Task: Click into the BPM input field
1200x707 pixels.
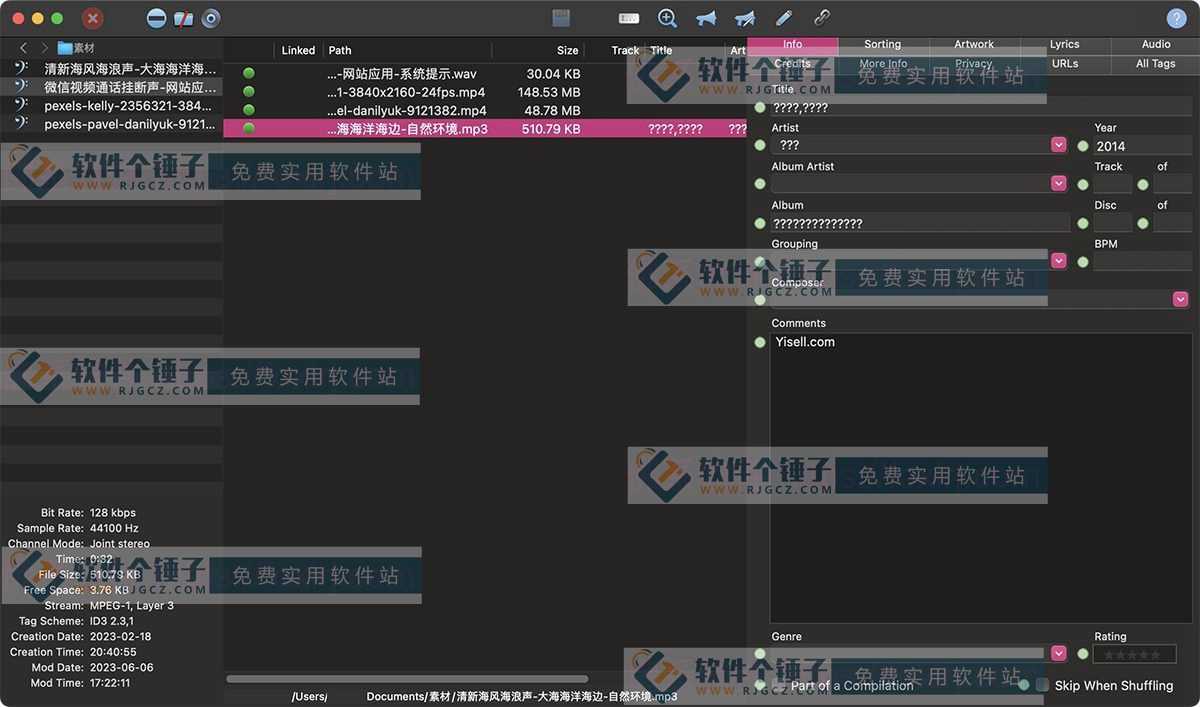Action: pos(1142,262)
